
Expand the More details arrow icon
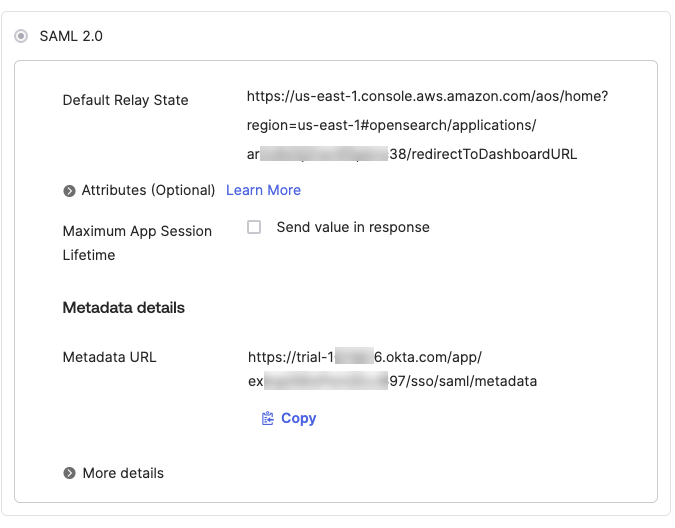coord(69,473)
